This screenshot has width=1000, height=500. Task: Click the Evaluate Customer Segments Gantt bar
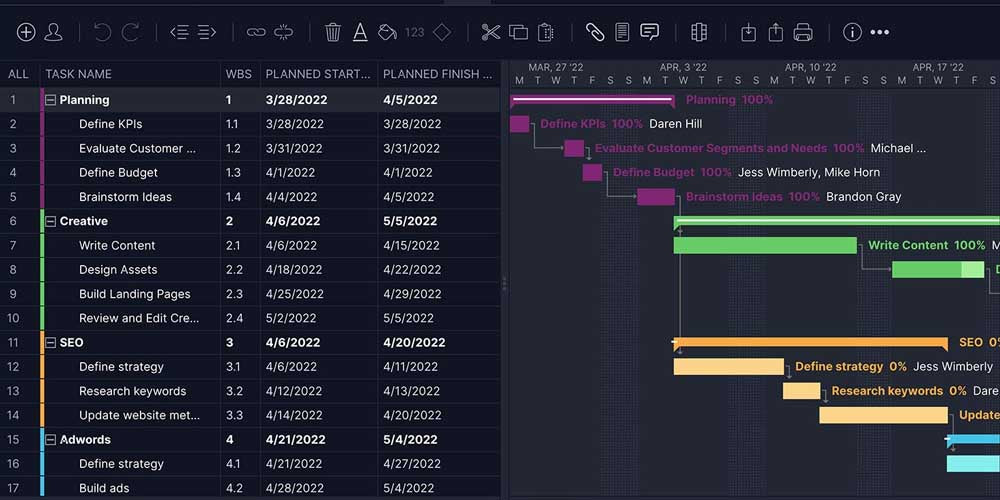(574, 149)
